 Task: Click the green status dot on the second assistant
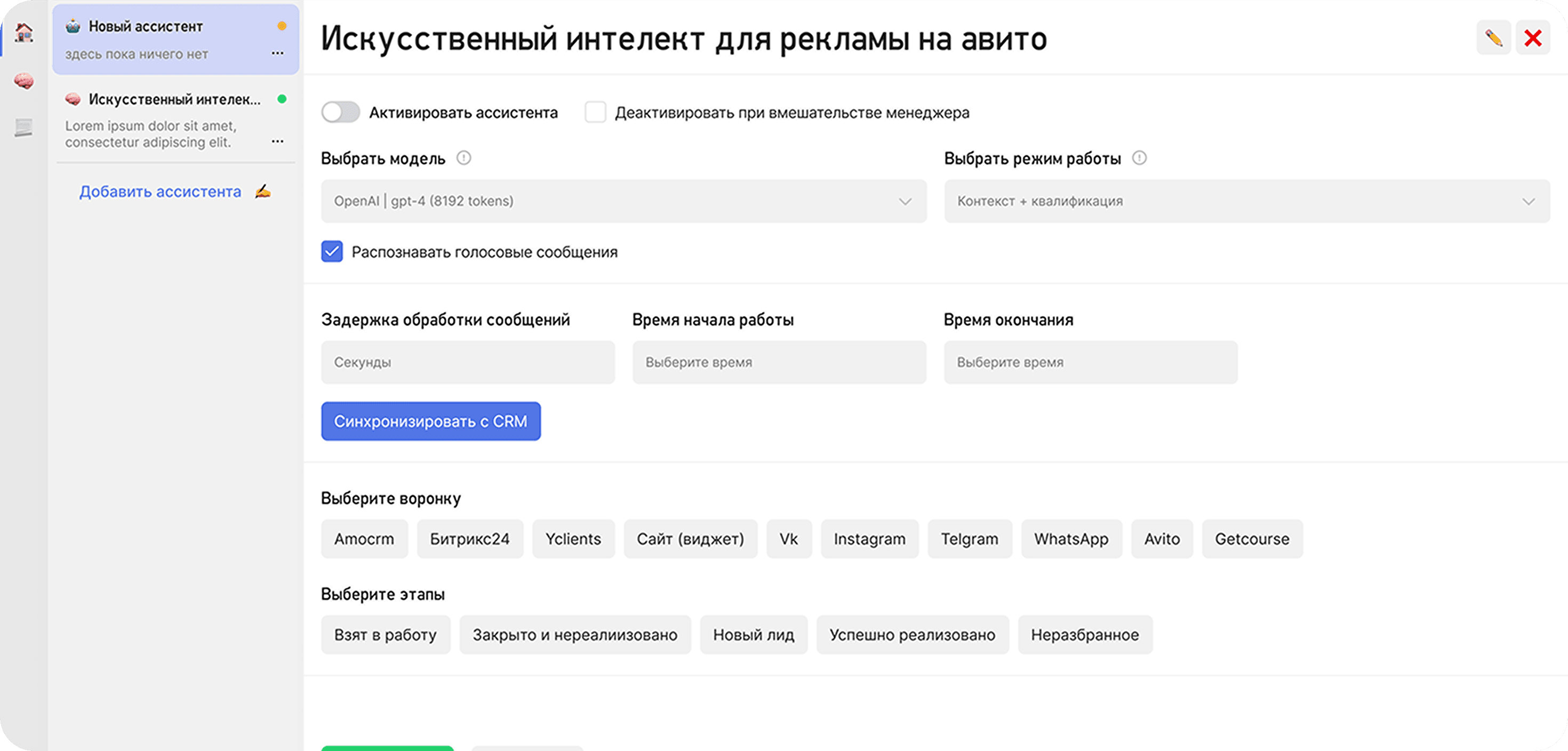coord(281,99)
